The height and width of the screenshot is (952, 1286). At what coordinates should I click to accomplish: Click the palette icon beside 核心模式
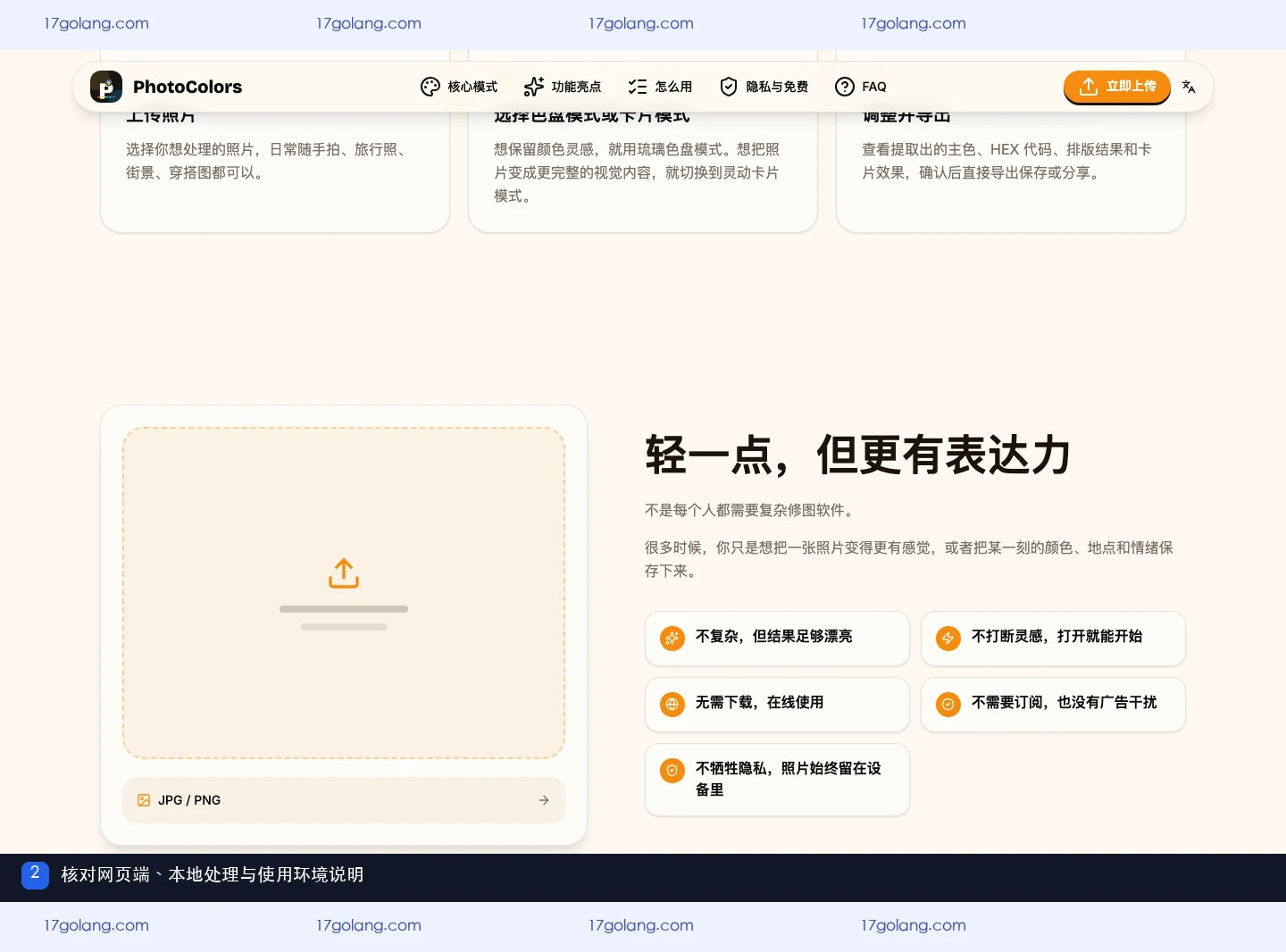coord(430,87)
